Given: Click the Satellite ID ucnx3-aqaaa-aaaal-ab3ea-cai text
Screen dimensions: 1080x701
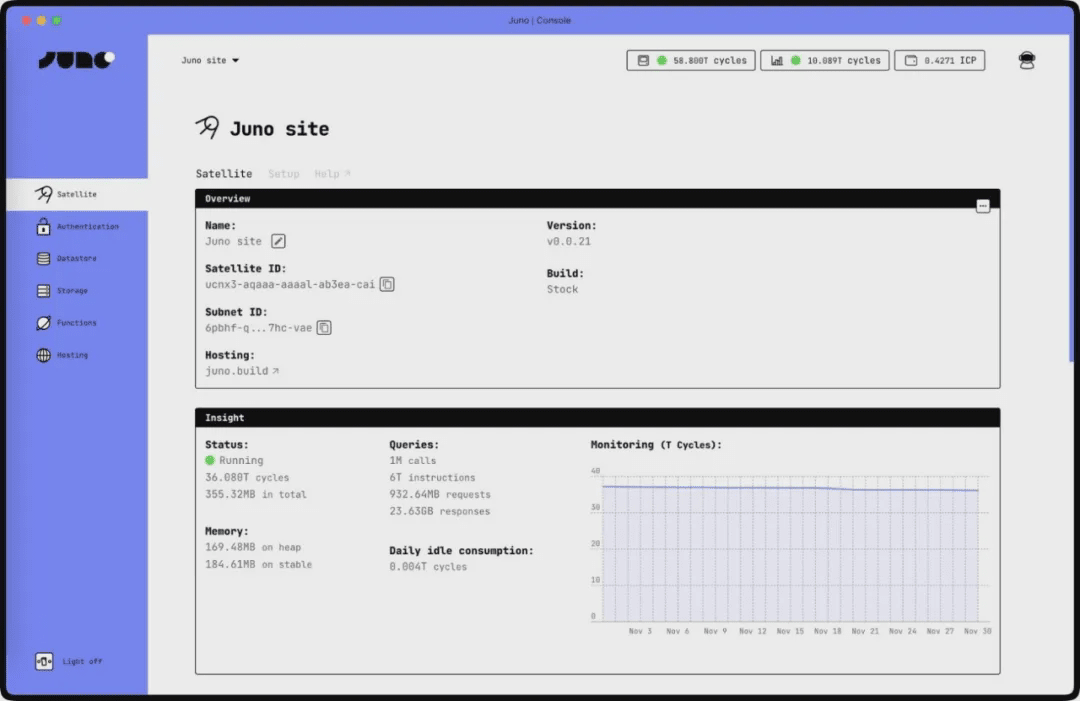Looking at the screenshot, I should (x=290, y=284).
